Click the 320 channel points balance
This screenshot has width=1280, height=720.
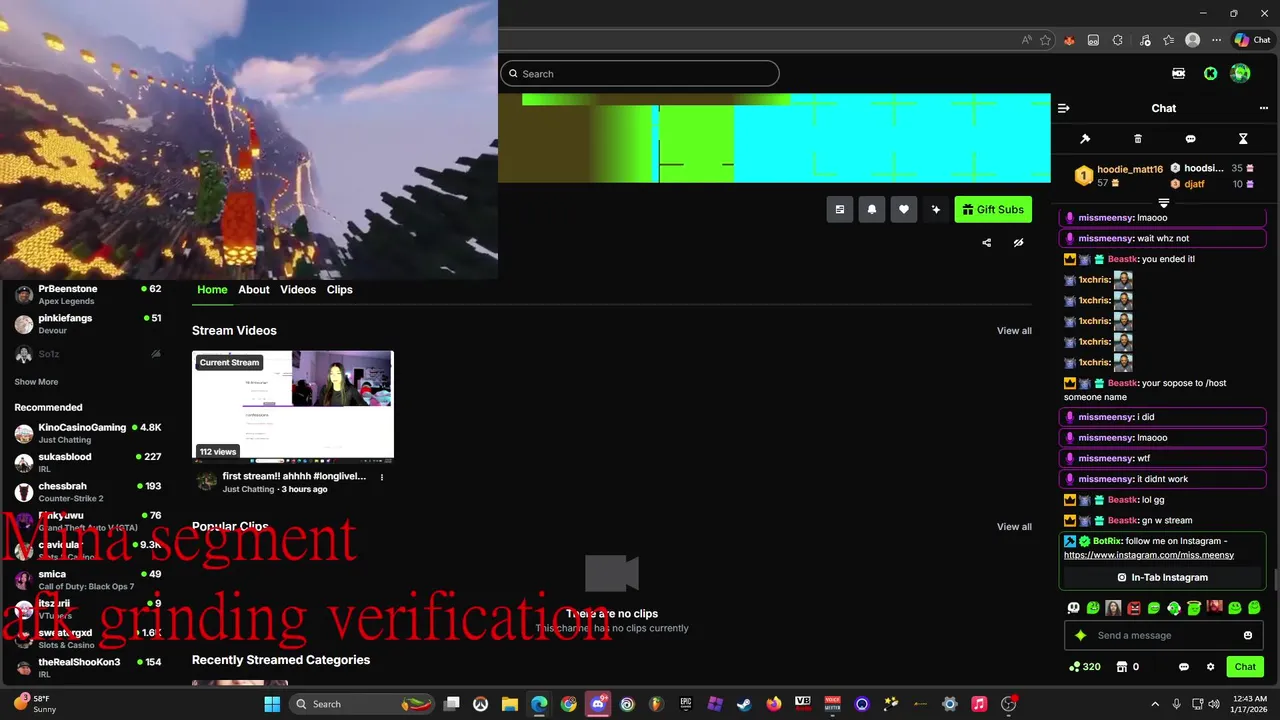click(1085, 667)
